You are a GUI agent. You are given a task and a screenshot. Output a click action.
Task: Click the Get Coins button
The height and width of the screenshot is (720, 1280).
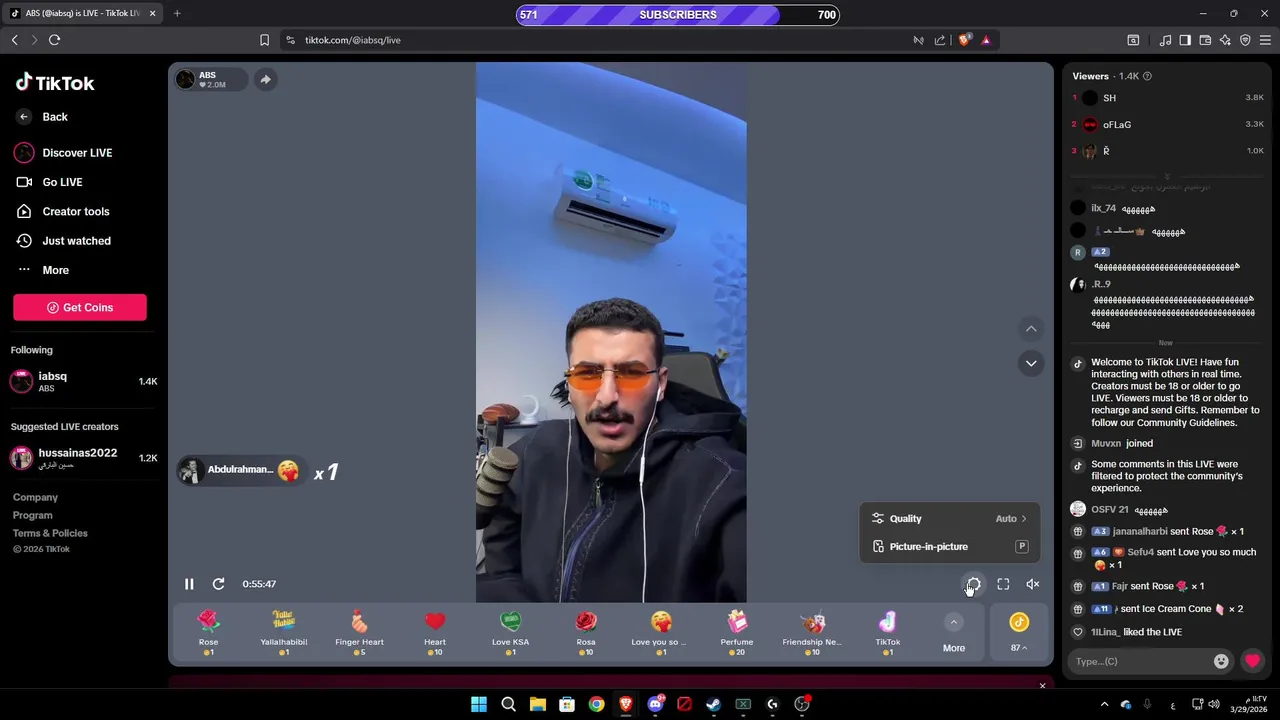point(80,308)
